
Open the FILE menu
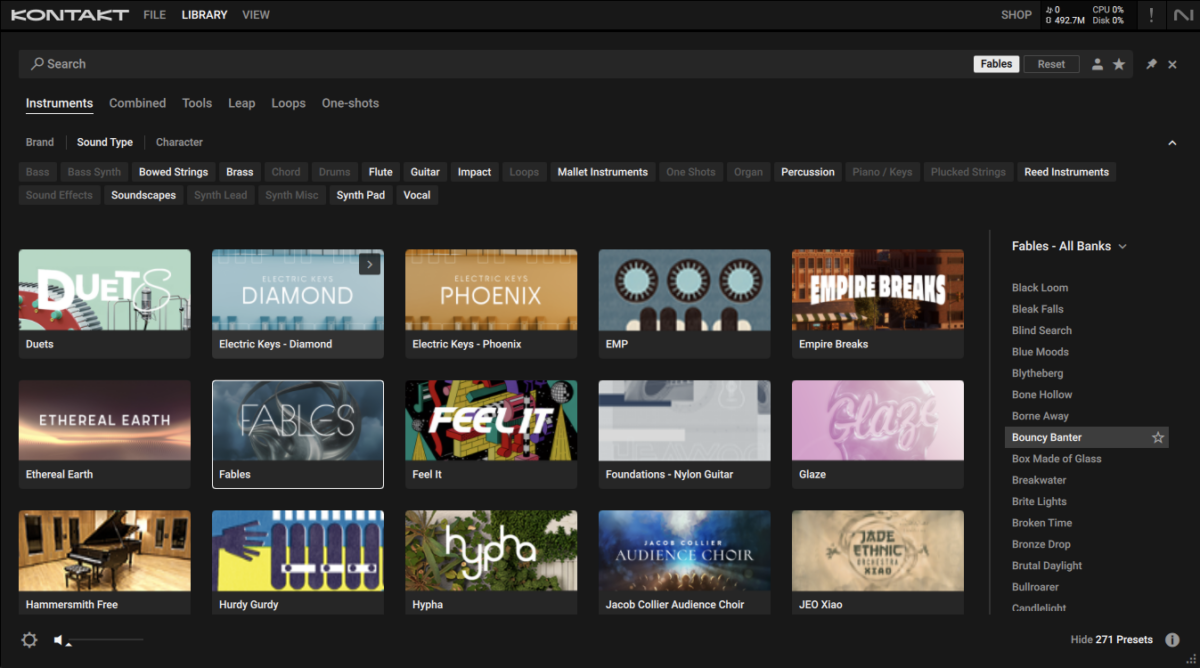(154, 15)
